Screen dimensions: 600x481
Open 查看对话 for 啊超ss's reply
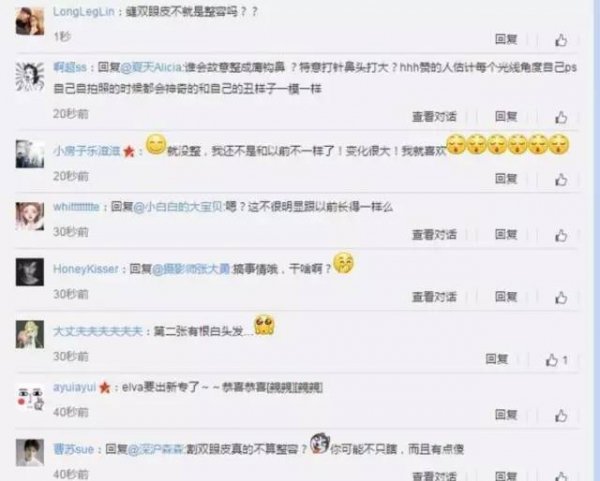coord(434,116)
